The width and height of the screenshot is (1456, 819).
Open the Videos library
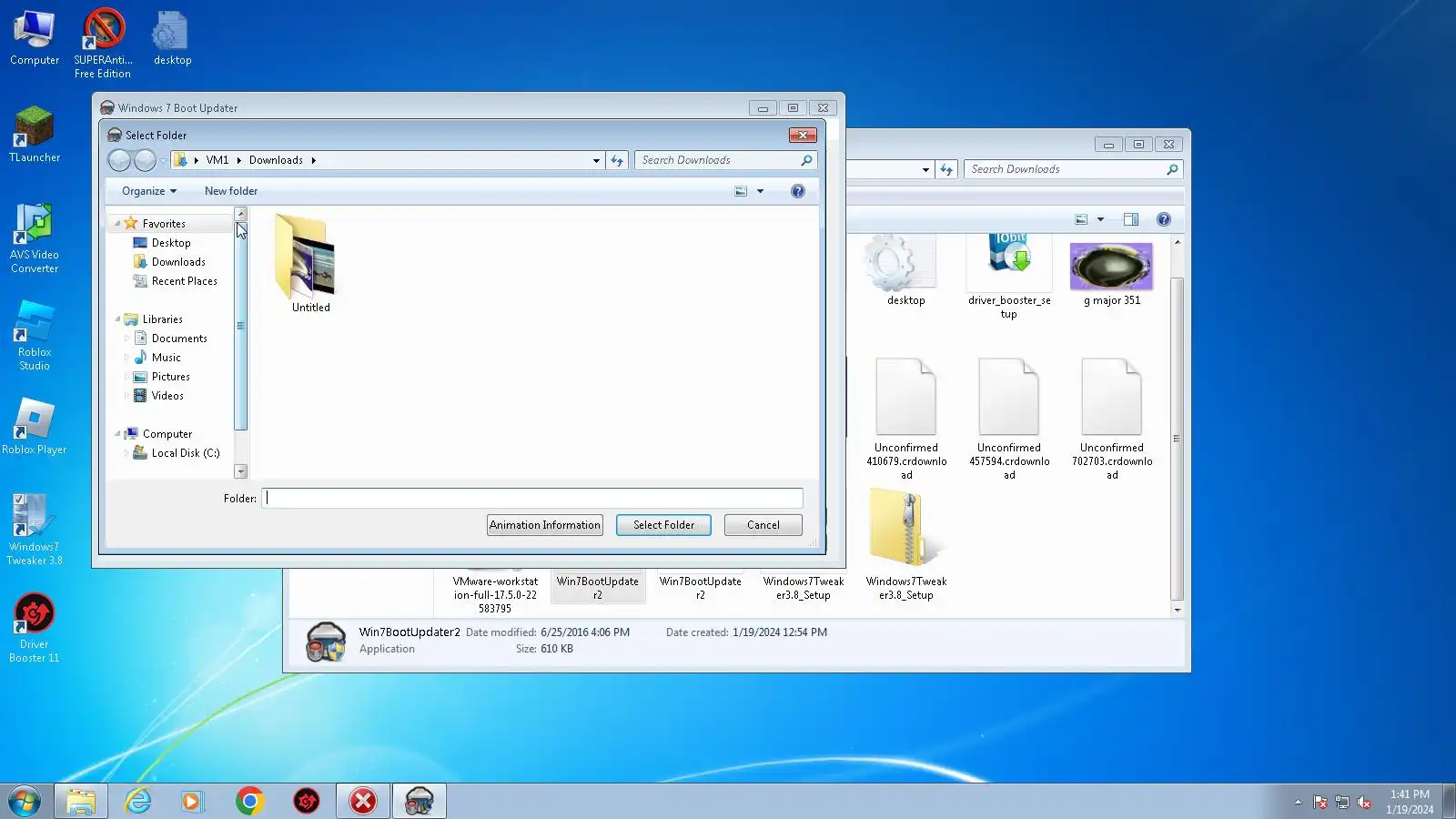tap(167, 396)
